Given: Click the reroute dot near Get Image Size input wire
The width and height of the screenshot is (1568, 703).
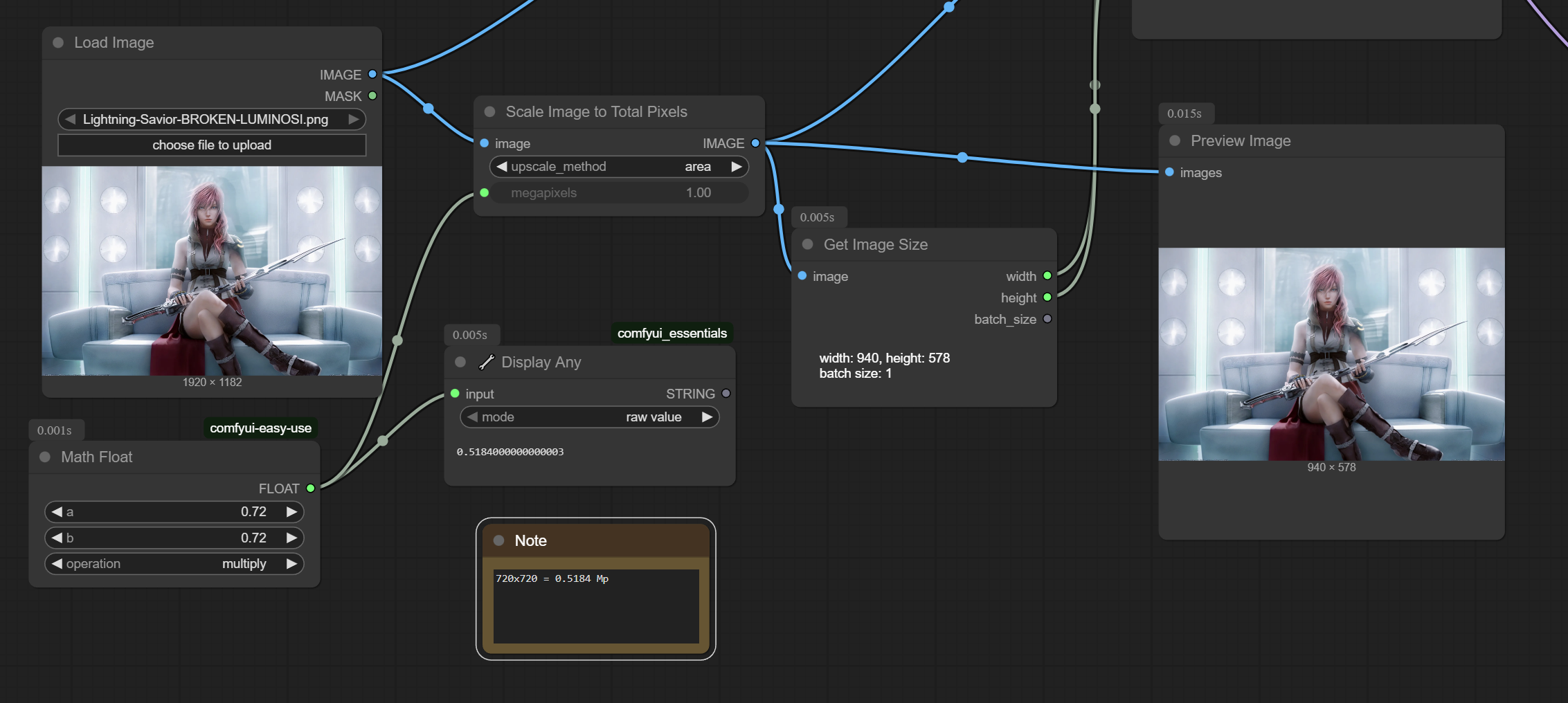Looking at the screenshot, I should pyautogui.click(x=779, y=209).
